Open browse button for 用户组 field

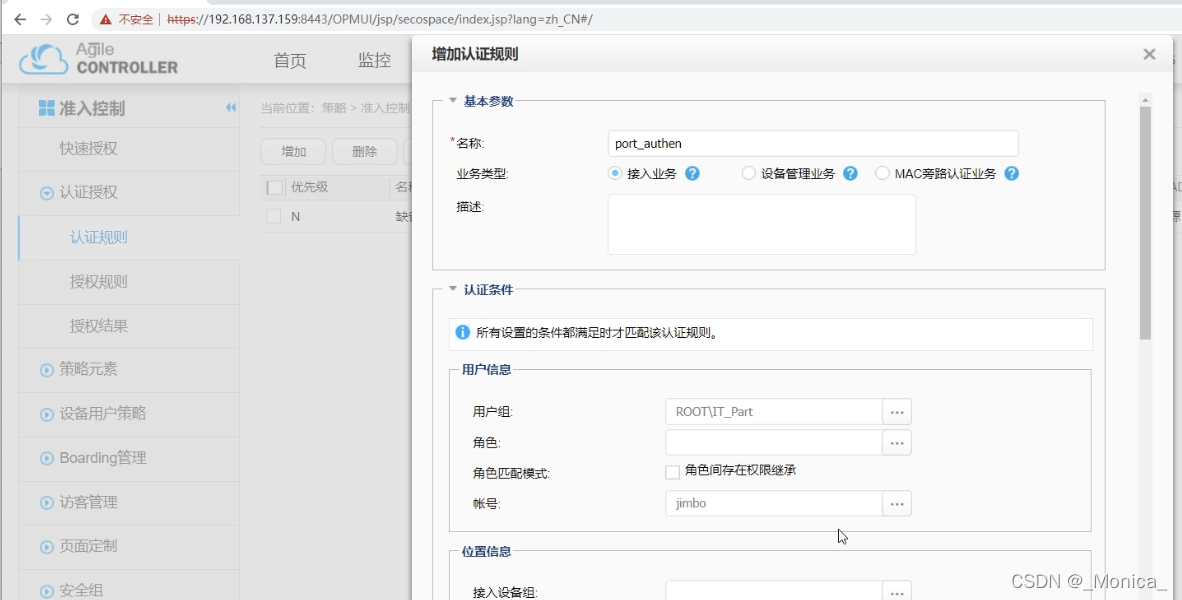[x=896, y=412]
